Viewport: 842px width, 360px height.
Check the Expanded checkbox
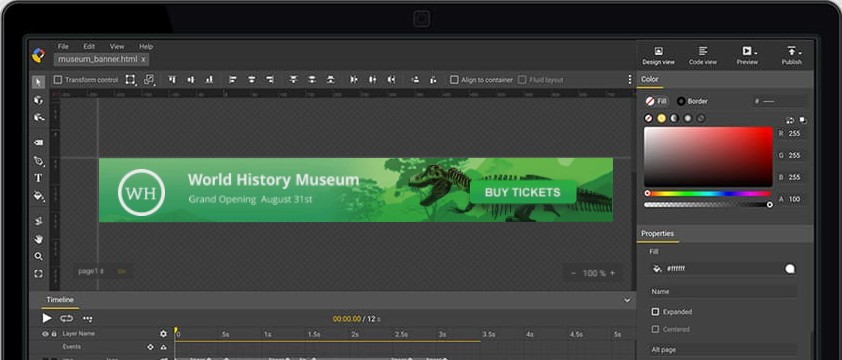[655, 312]
